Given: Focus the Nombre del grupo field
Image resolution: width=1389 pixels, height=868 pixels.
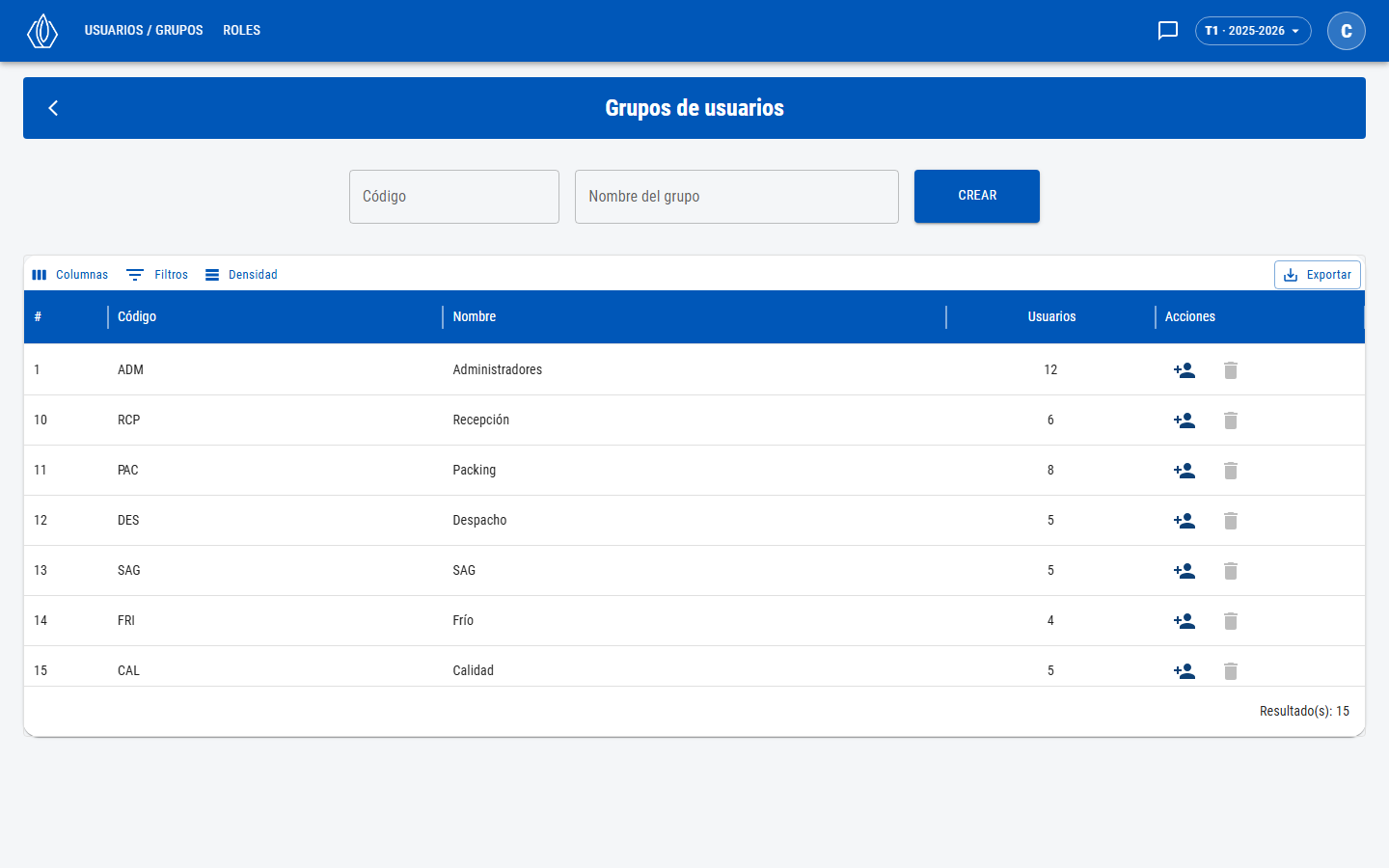Looking at the screenshot, I should click(737, 197).
